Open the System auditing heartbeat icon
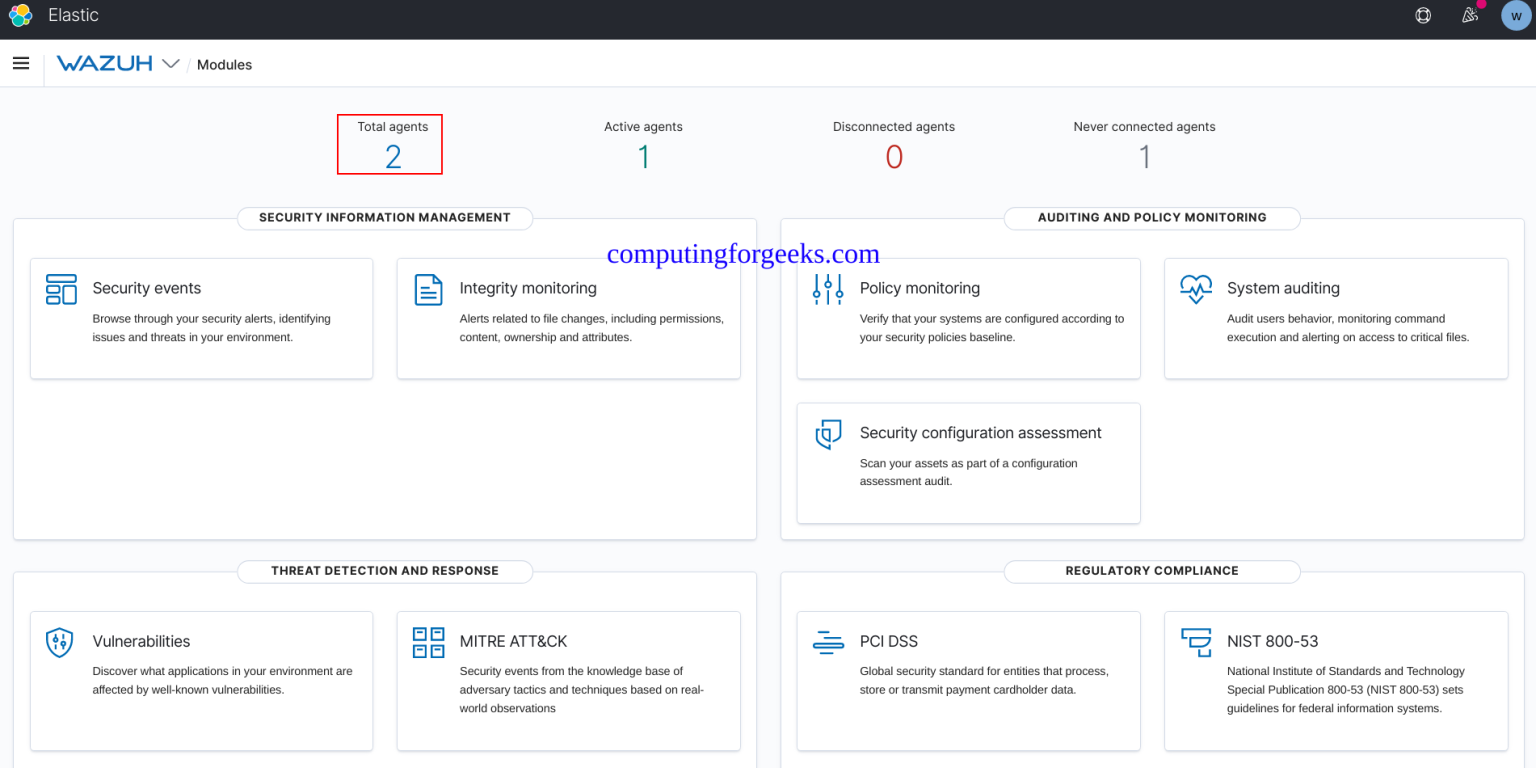Image resolution: width=1536 pixels, height=768 pixels. [1195, 289]
